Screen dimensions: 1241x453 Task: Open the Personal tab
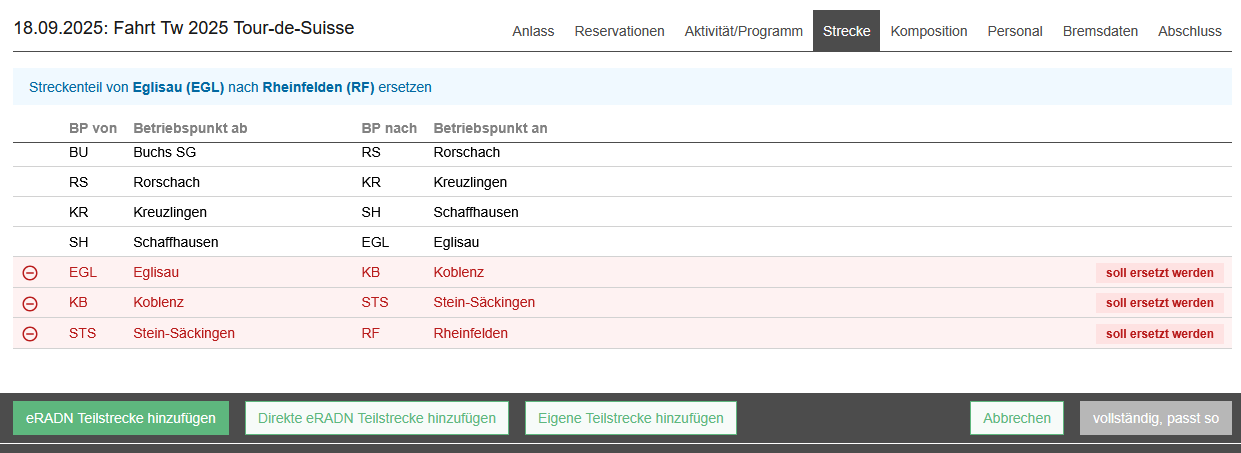[1015, 31]
